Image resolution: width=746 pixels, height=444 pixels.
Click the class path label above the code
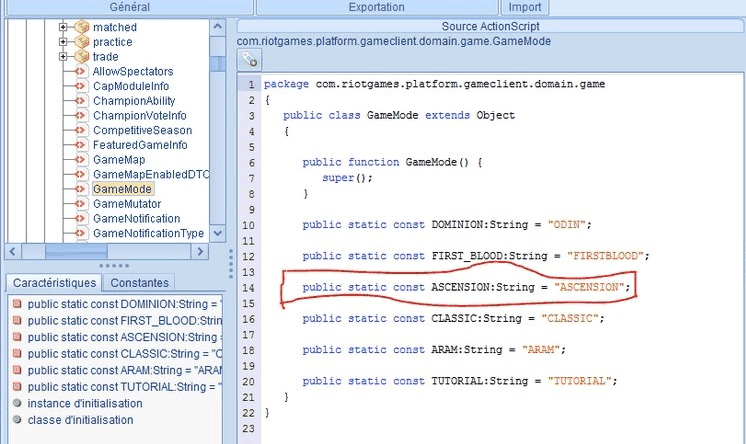pyautogui.click(x=394, y=41)
